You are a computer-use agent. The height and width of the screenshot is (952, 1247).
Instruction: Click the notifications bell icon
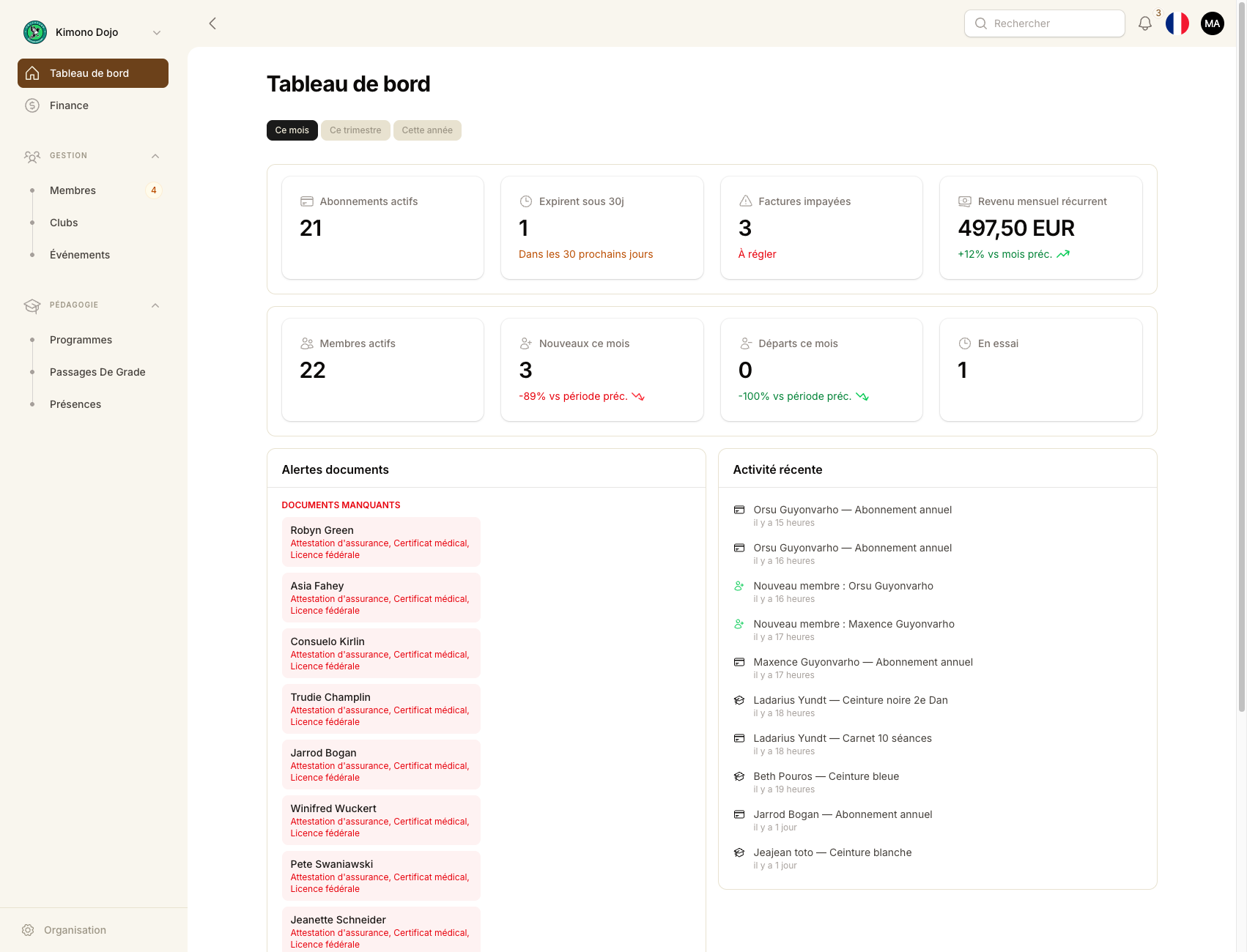(1144, 23)
